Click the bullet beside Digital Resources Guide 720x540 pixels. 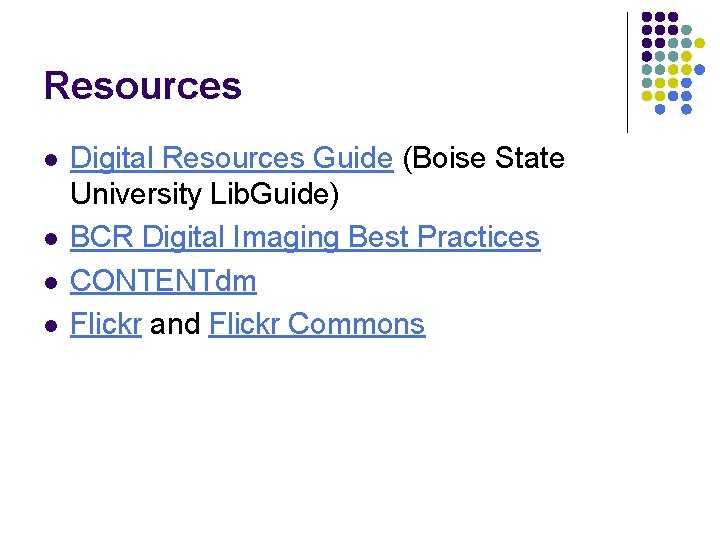point(51,160)
